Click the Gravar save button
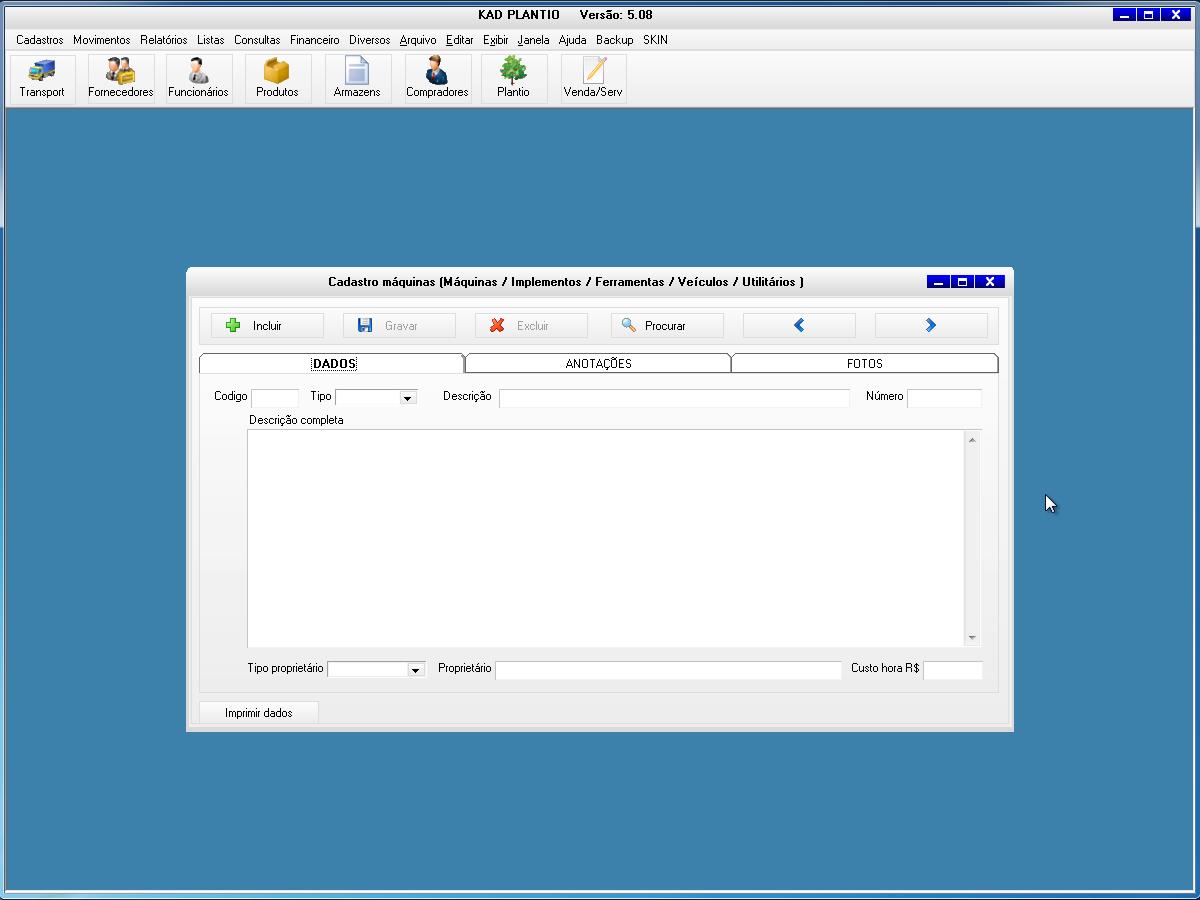The width and height of the screenshot is (1200, 900). 399,326
